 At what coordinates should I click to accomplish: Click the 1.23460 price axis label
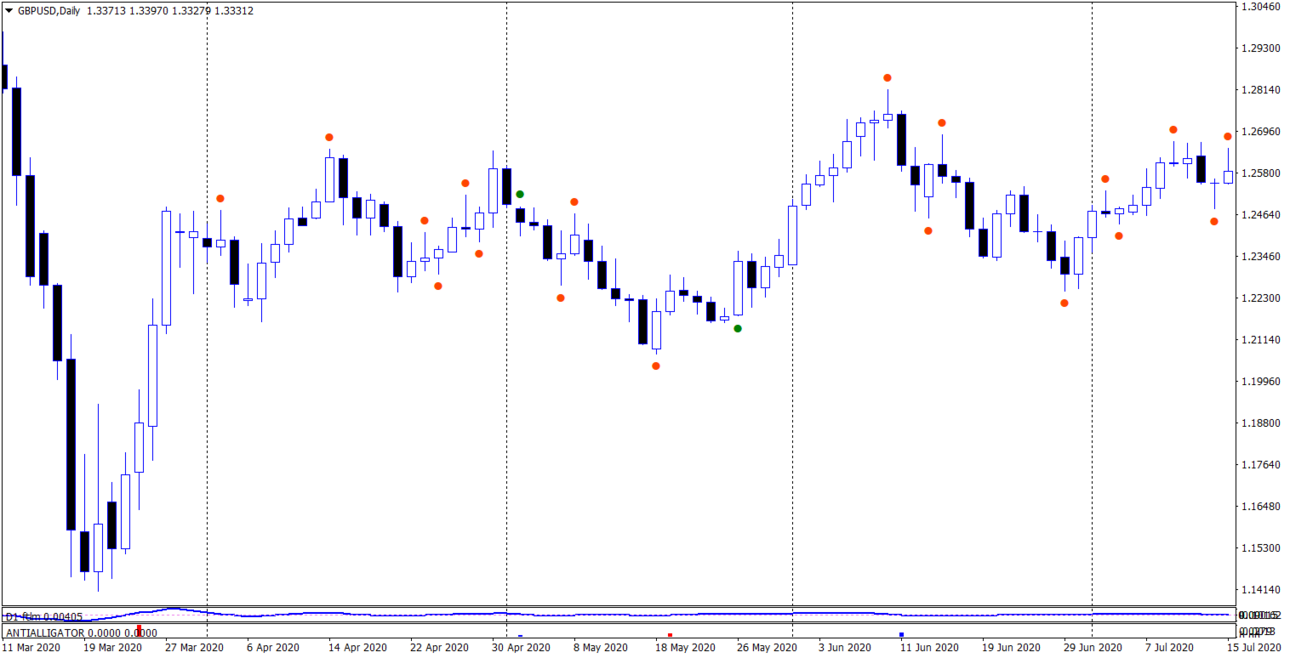(1261, 257)
